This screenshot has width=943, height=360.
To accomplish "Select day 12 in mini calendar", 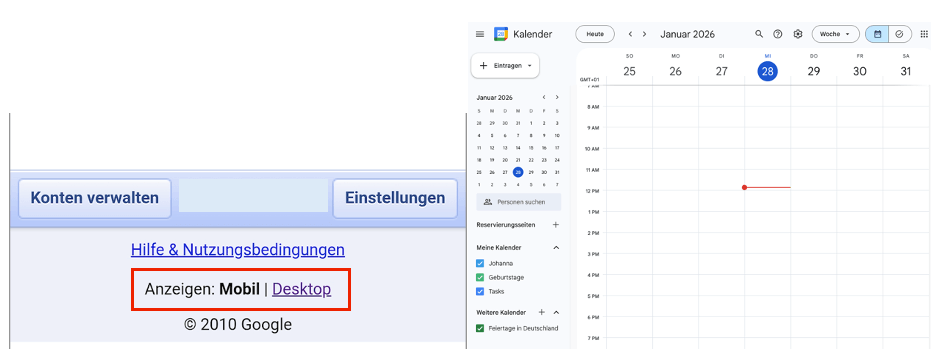I will tap(492, 148).
